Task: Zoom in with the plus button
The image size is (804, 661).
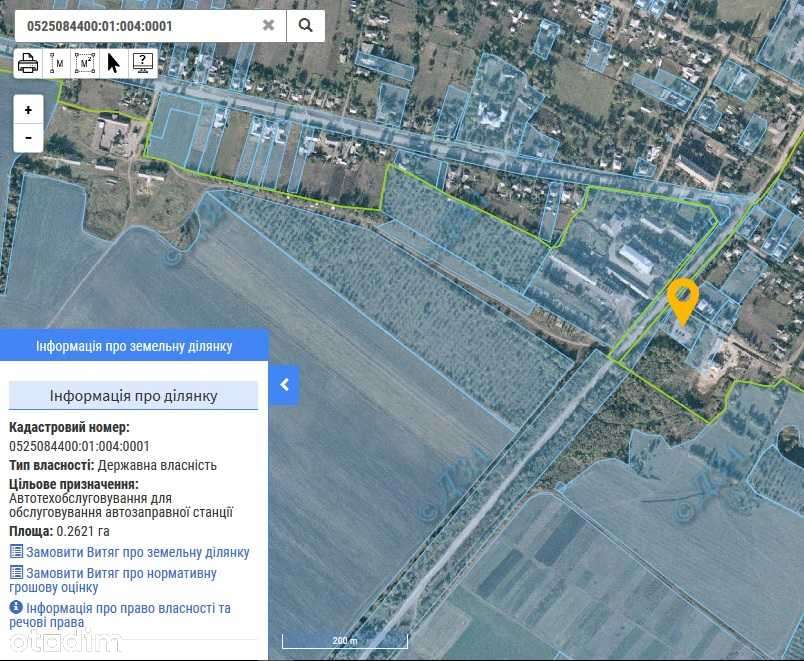Action: (x=28, y=110)
